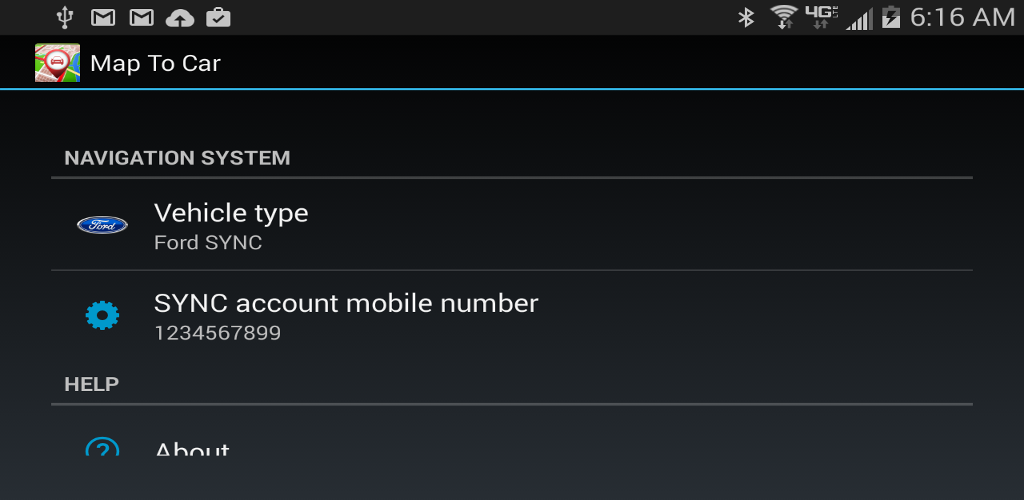Tap the Wi-Fi signal icon
The width and height of the screenshot is (1024, 500).
pos(784,18)
